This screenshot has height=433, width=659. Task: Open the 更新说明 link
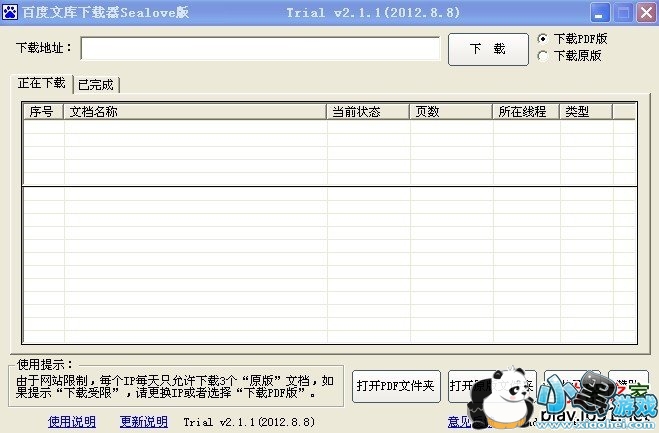click(144, 421)
